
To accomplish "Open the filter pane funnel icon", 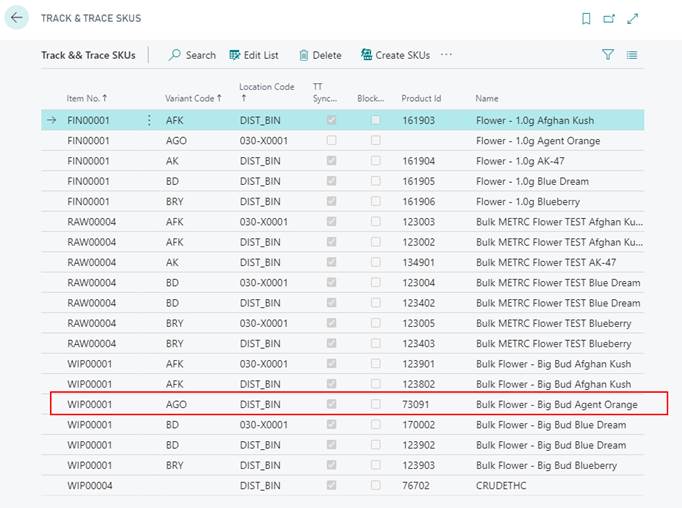I will pyautogui.click(x=608, y=55).
